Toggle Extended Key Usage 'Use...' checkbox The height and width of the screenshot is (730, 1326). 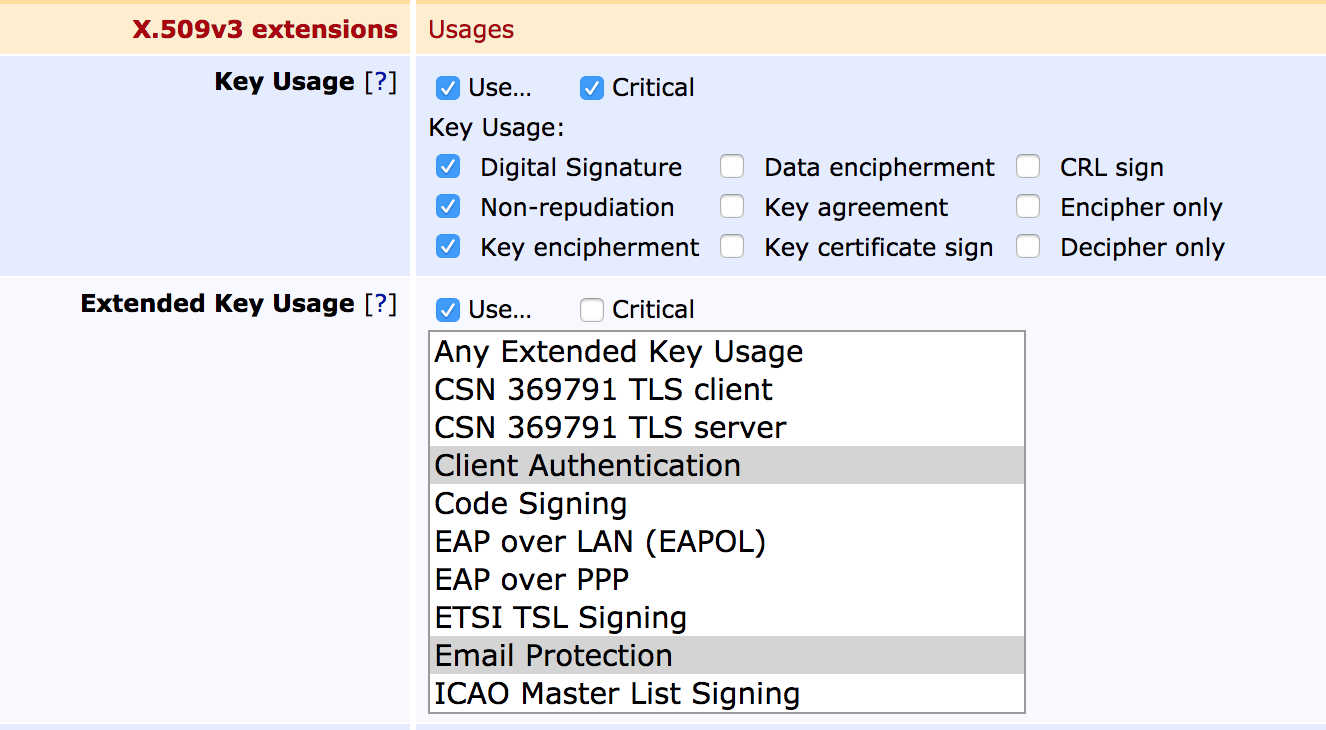pyautogui.click(x=448, y=310)
